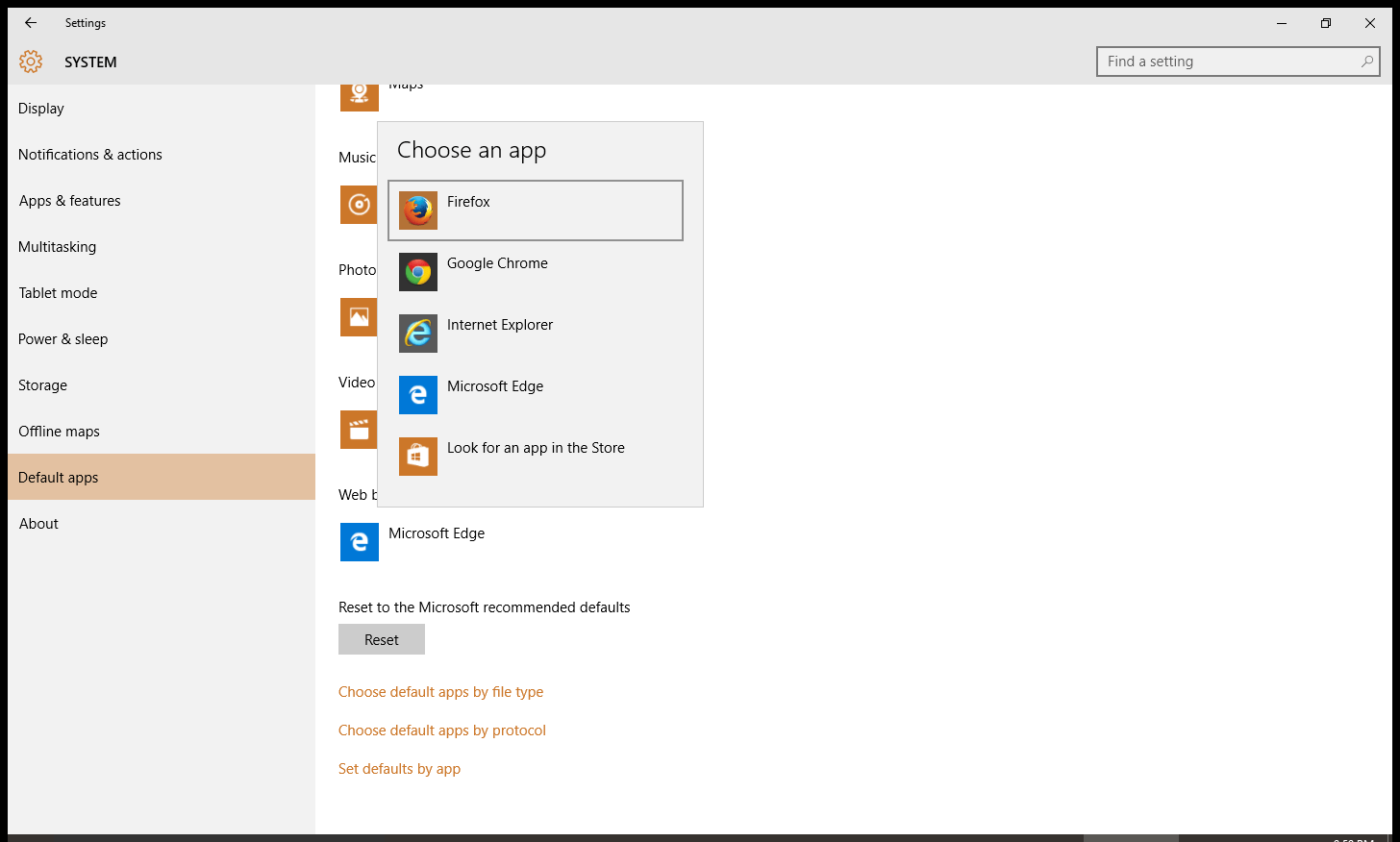Open the Multitasking settings page
Screen dimensions: 1400x842
(162, 247)
